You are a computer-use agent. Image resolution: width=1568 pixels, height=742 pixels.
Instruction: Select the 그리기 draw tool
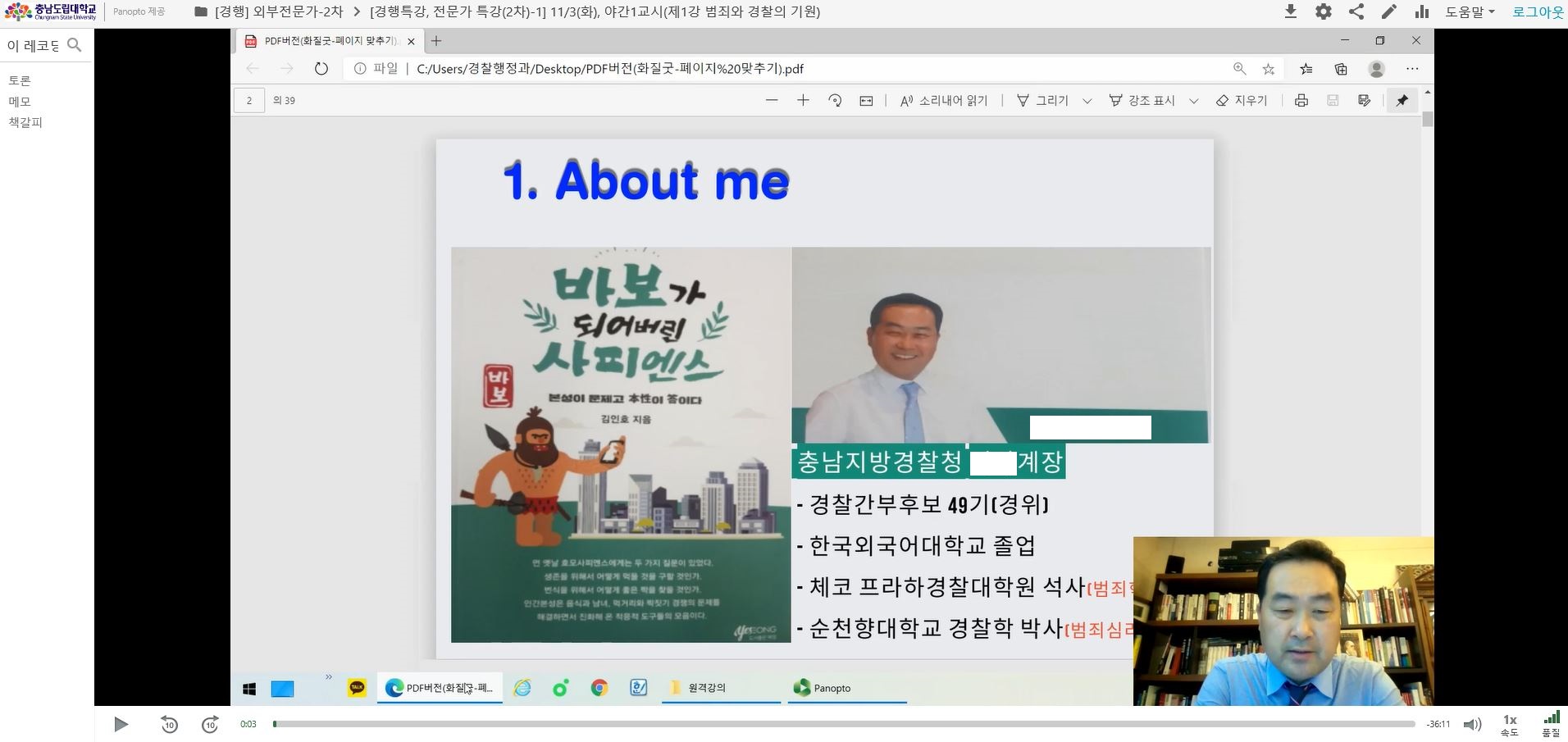[1042, 100]
